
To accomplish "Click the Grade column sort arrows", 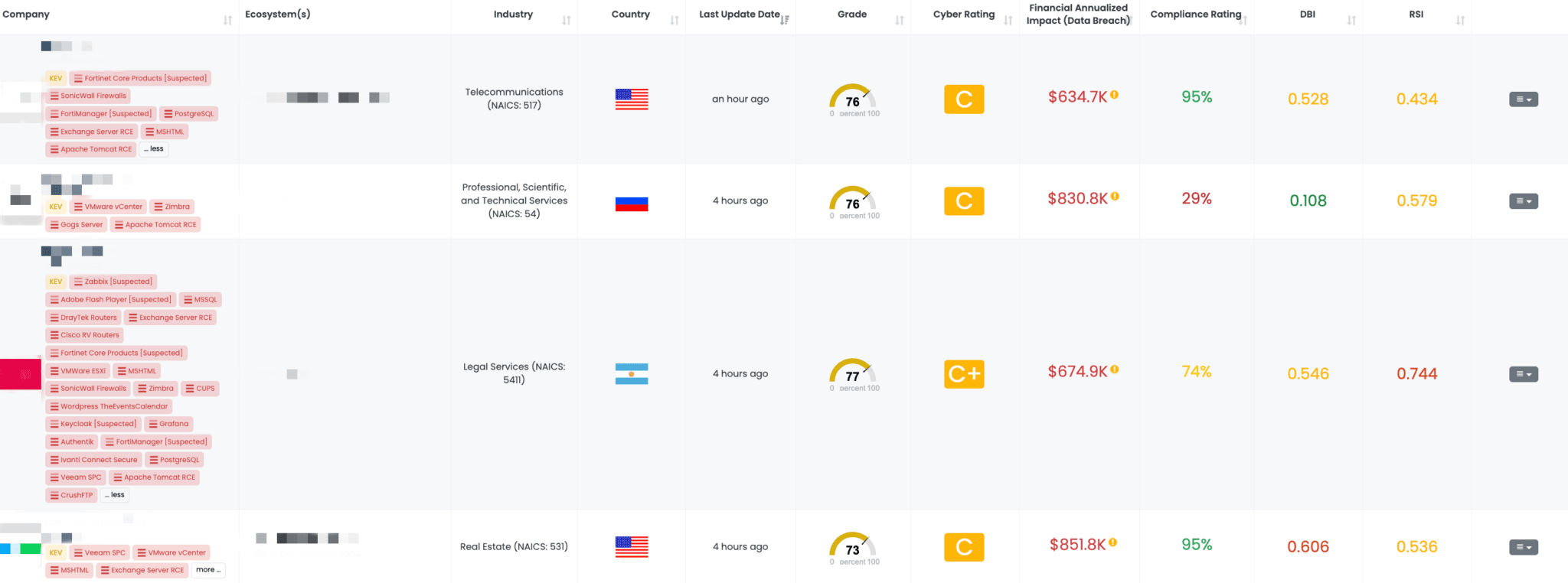I will click(900, 21).
